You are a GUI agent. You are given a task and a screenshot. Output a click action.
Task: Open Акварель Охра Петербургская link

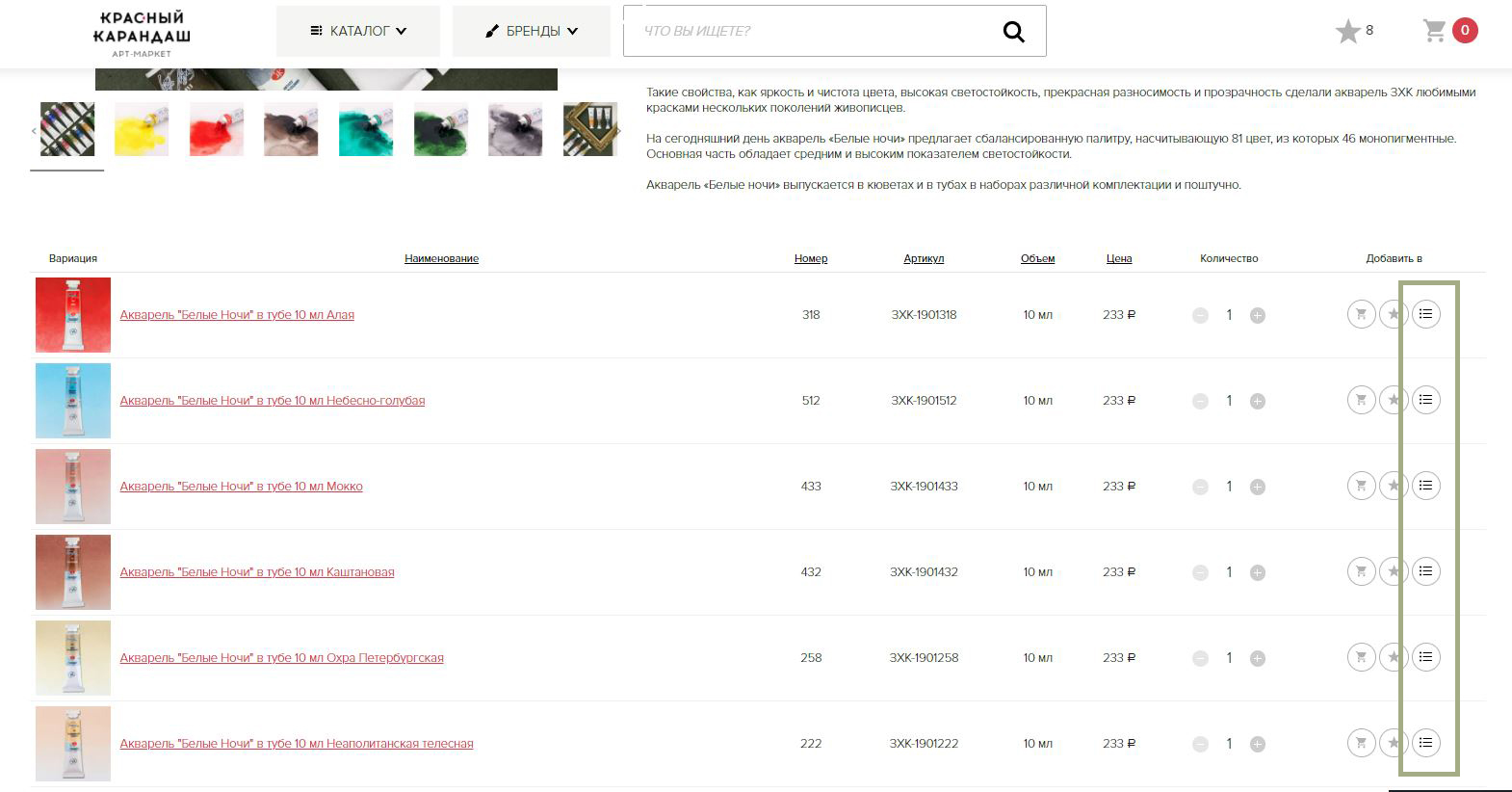281,658
